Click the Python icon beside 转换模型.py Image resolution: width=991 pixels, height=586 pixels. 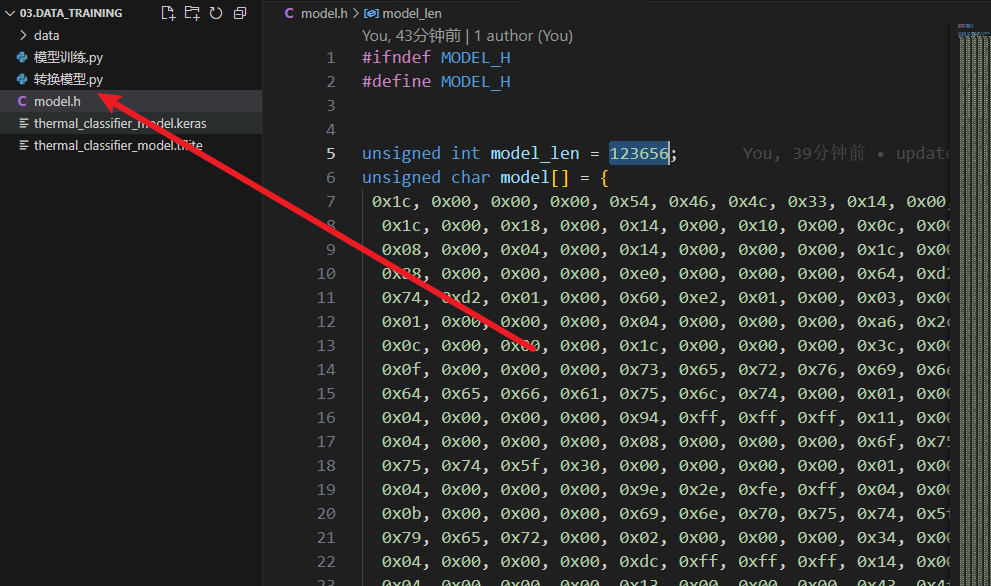click(x=22, y=79)
